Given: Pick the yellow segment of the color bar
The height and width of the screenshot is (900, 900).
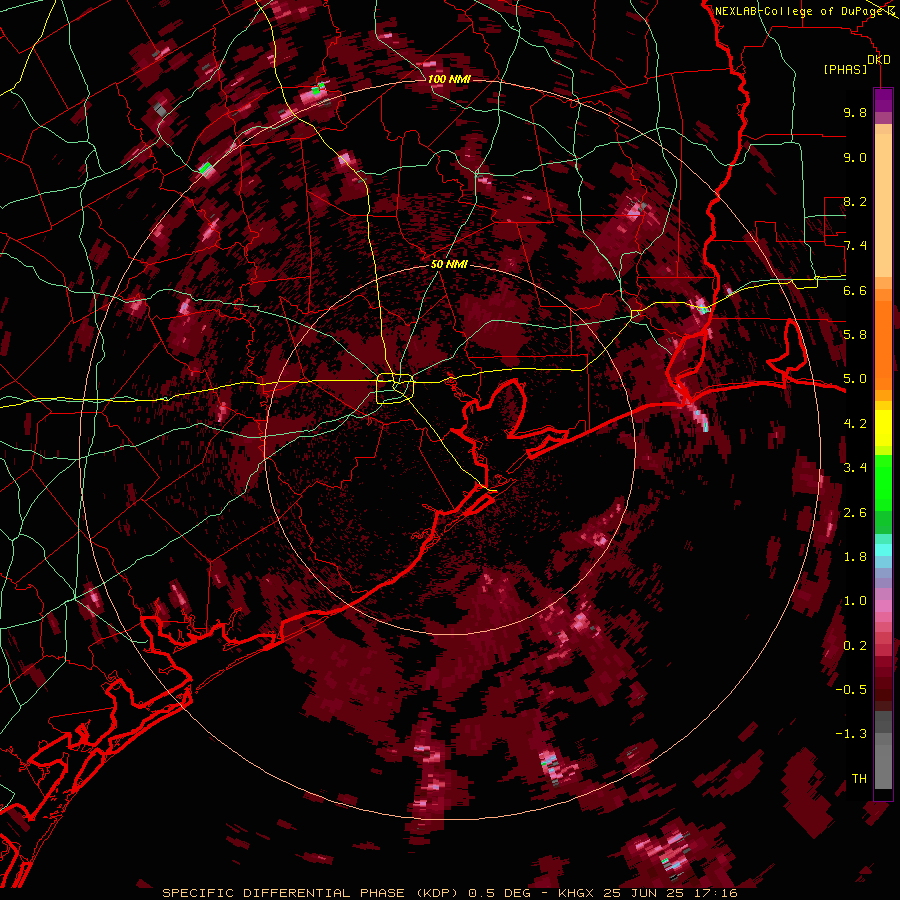Looking at the screenshot, I should coord(883,428).
